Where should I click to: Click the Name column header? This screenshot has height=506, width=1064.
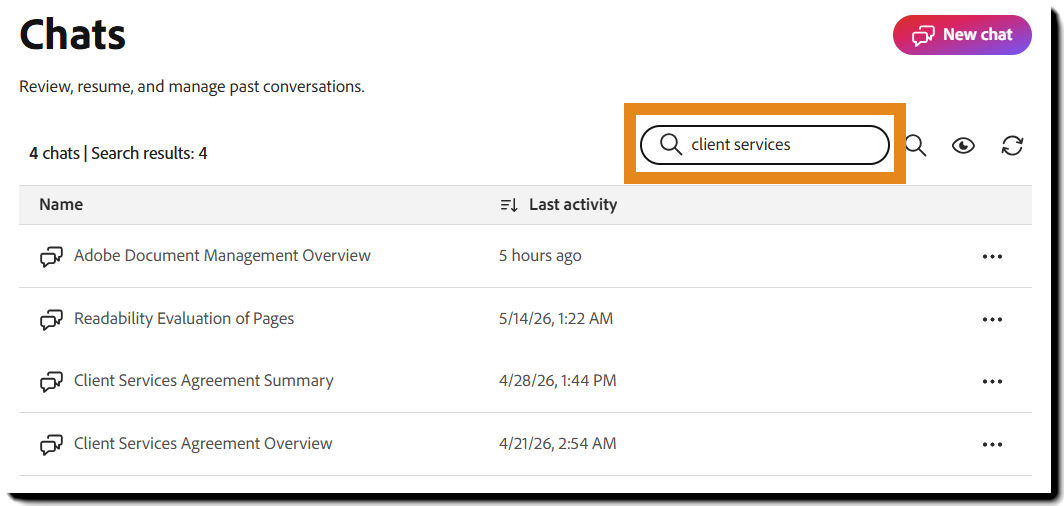61,204
